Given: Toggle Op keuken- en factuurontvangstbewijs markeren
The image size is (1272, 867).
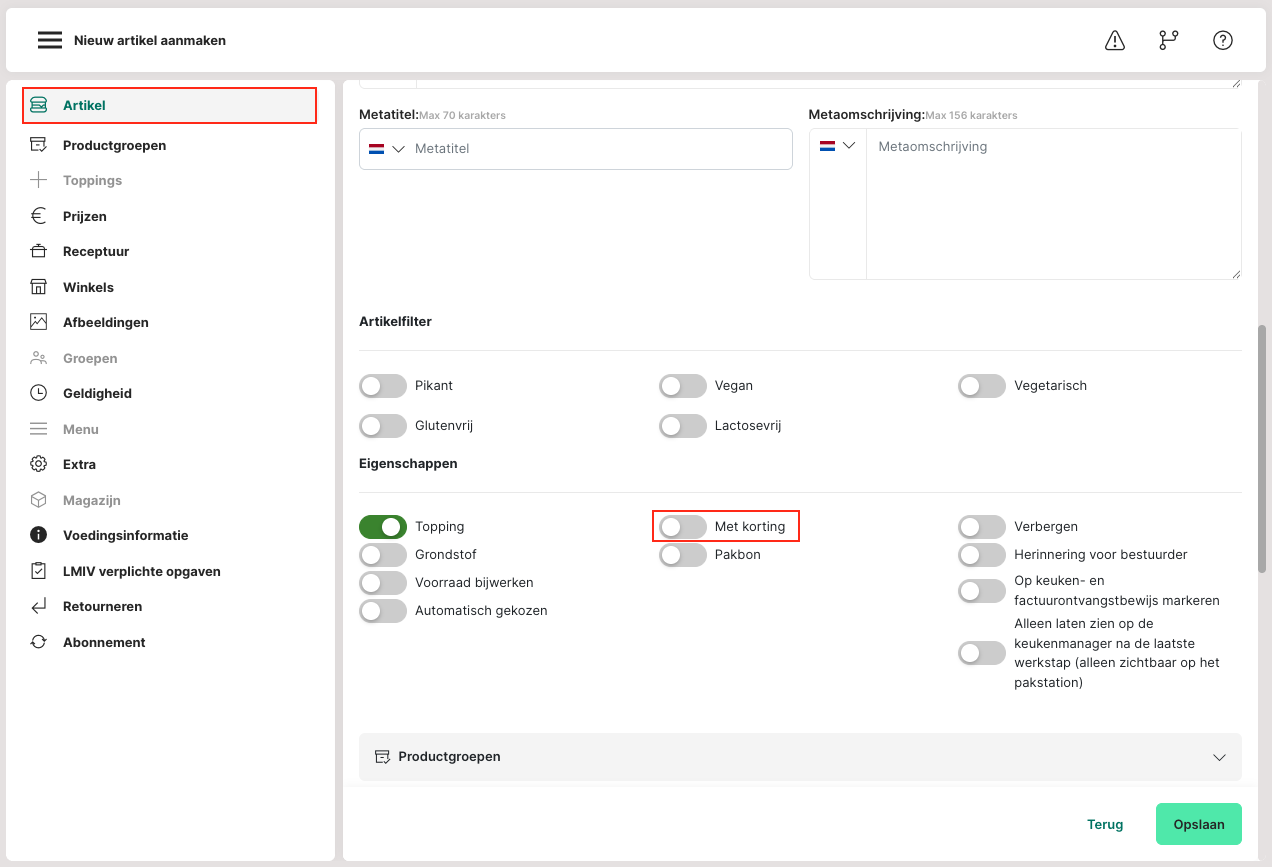Looking at the screenshot, I should point(982,591).
